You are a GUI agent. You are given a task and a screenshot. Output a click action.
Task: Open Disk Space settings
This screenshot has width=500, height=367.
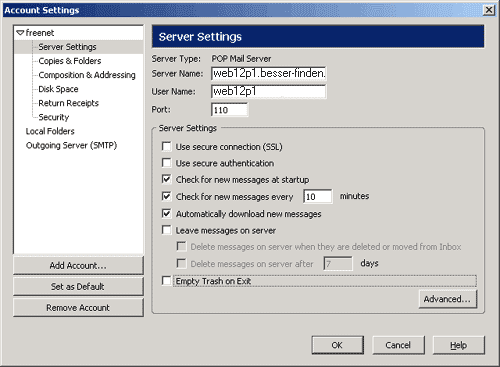(58, 89)
